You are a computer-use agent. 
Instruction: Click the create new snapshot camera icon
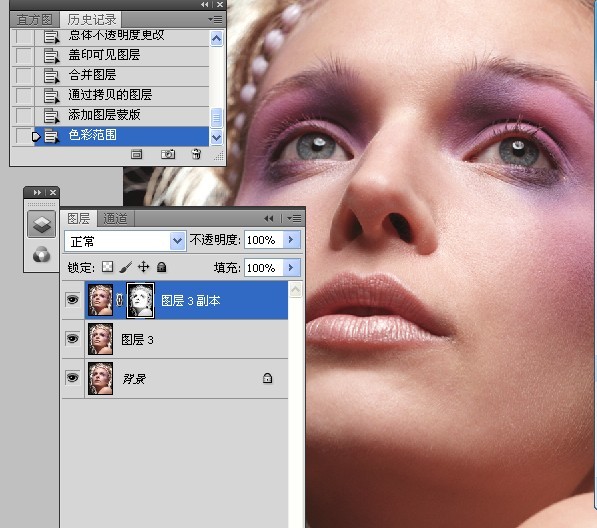pyautogui.click(x=168, y=154)
